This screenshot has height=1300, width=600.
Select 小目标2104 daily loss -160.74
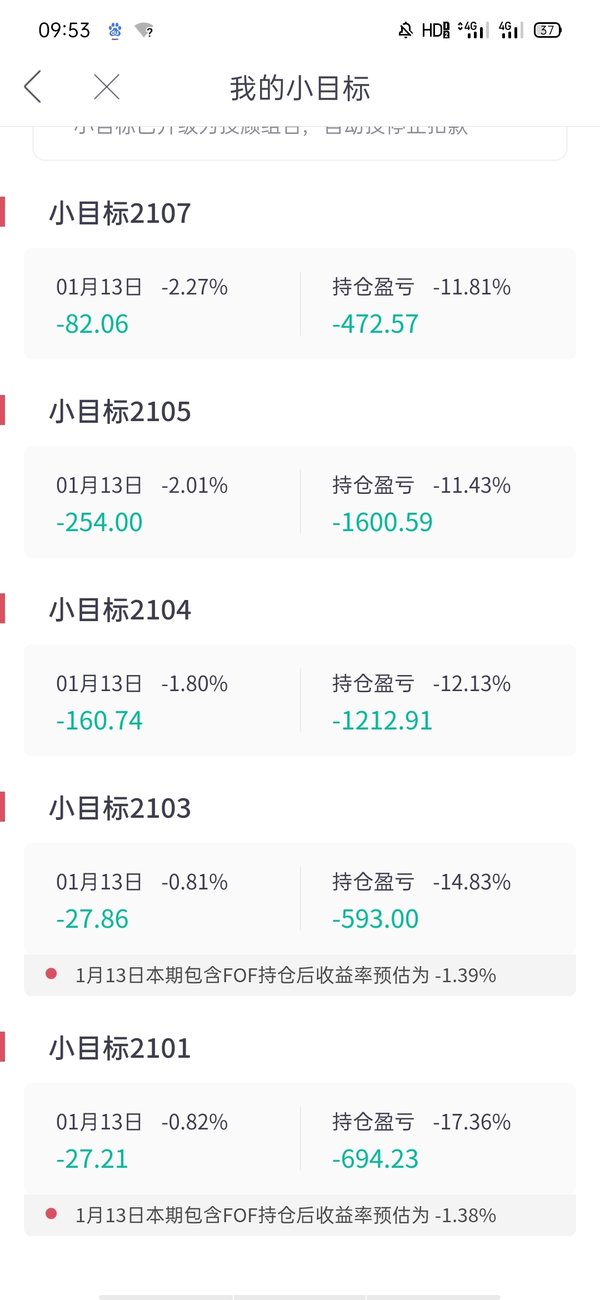click(99, 720)
